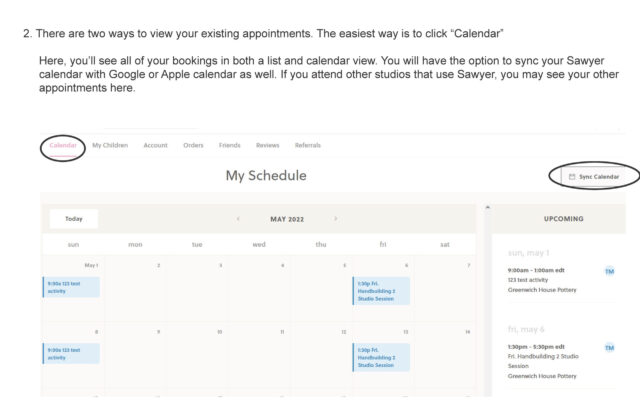
Task: Click the scroll up arrow beside the calendar
Action: click(x=487, y=207)
